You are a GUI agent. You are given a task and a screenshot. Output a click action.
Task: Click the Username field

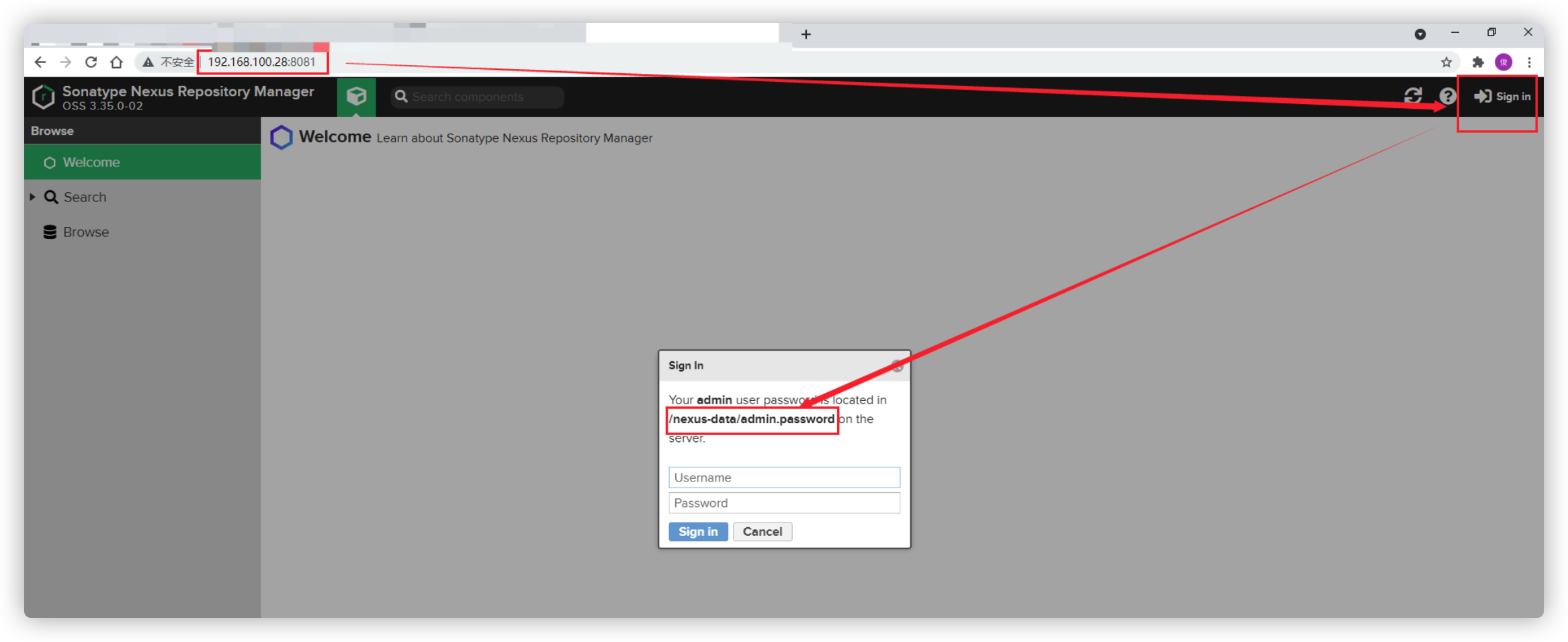click(x=784, y=477)
